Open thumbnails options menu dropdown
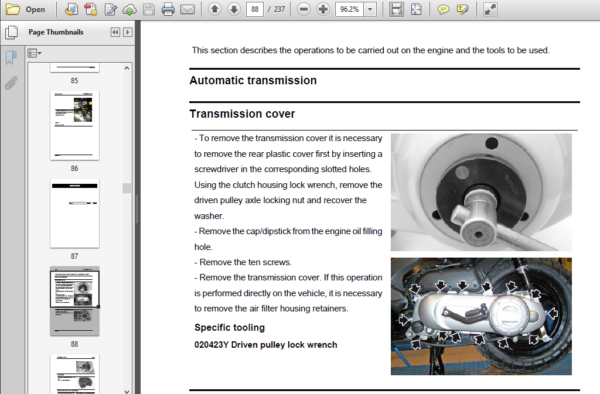600x394 pixels. [34, 54]
